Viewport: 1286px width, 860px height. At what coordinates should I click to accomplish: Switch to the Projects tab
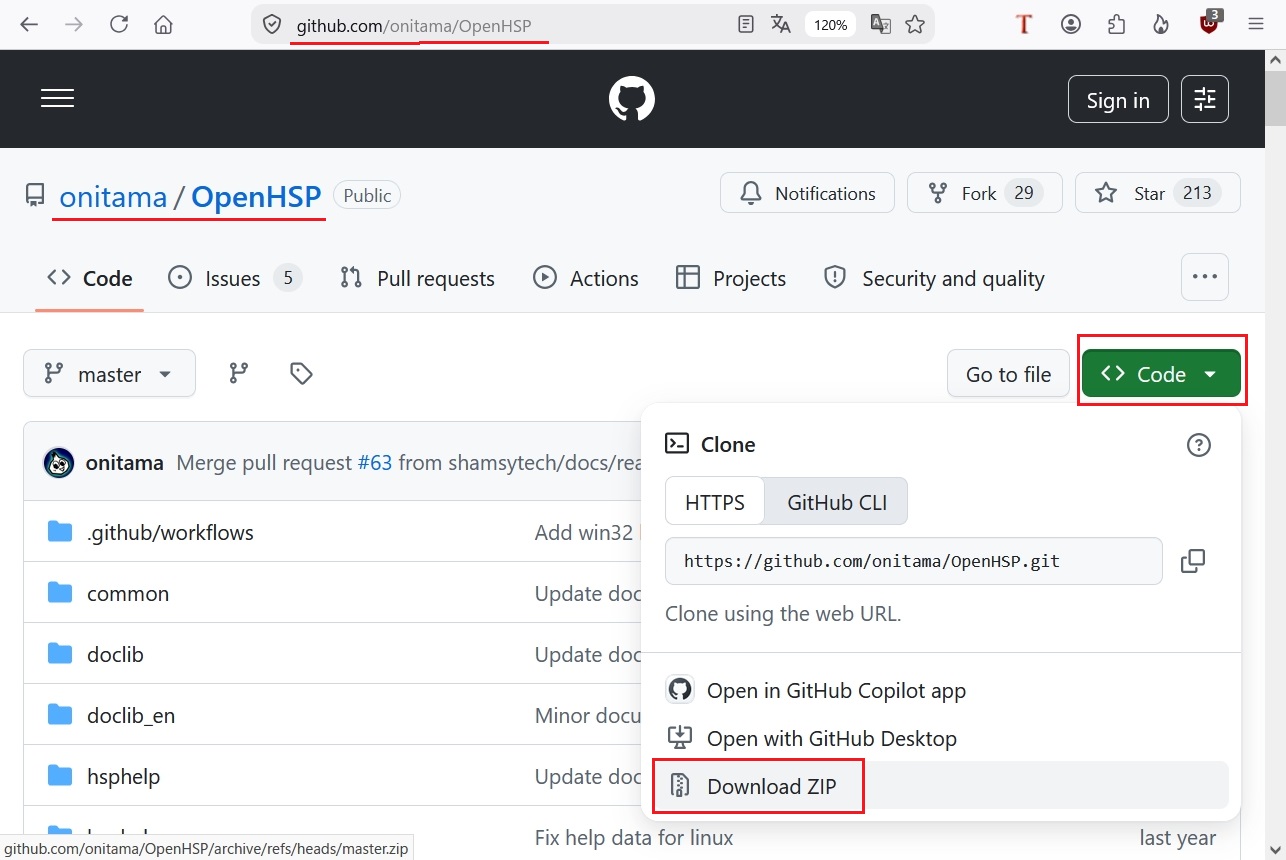tap(731, 278)
